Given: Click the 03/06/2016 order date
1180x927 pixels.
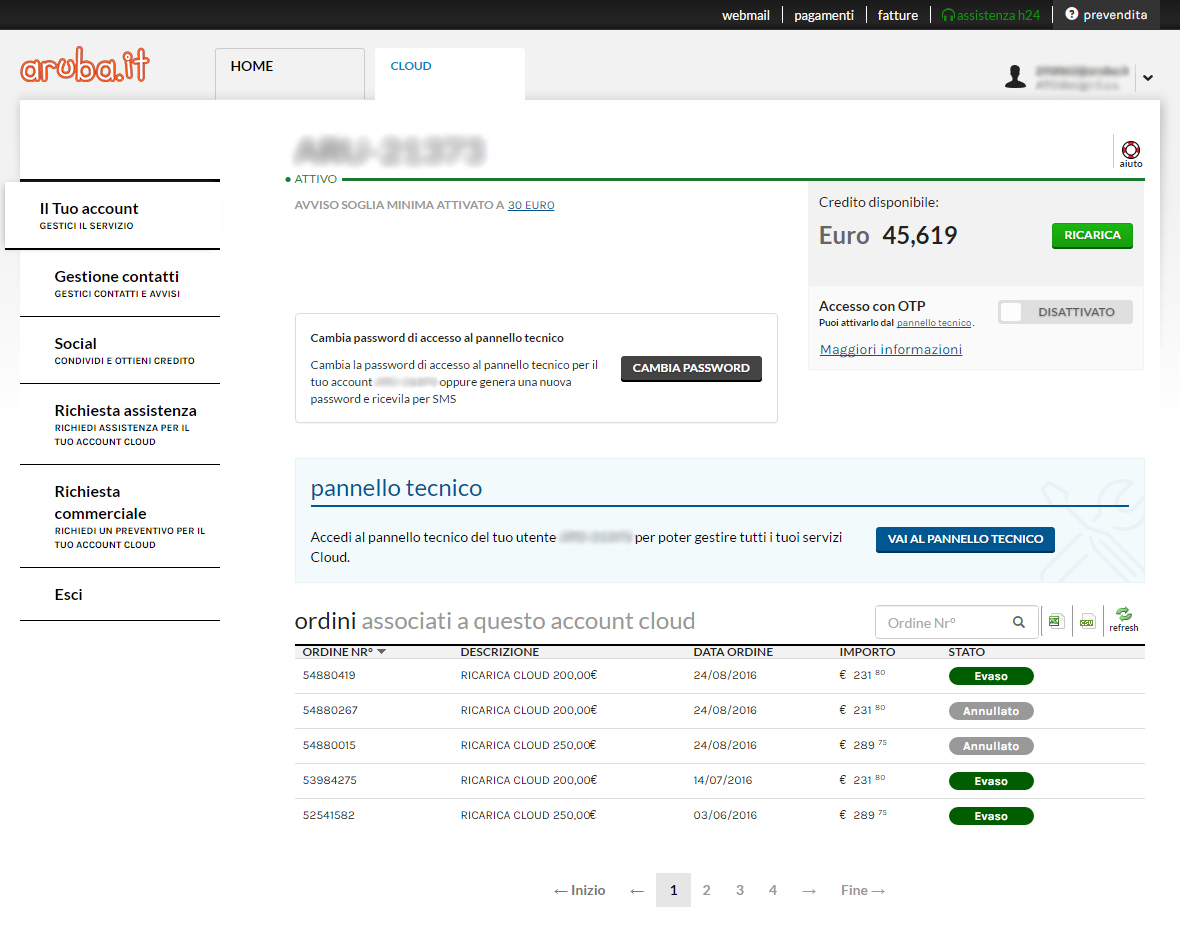Looking at the screenshot, I should pyautogui.click(x=725, y=815).
